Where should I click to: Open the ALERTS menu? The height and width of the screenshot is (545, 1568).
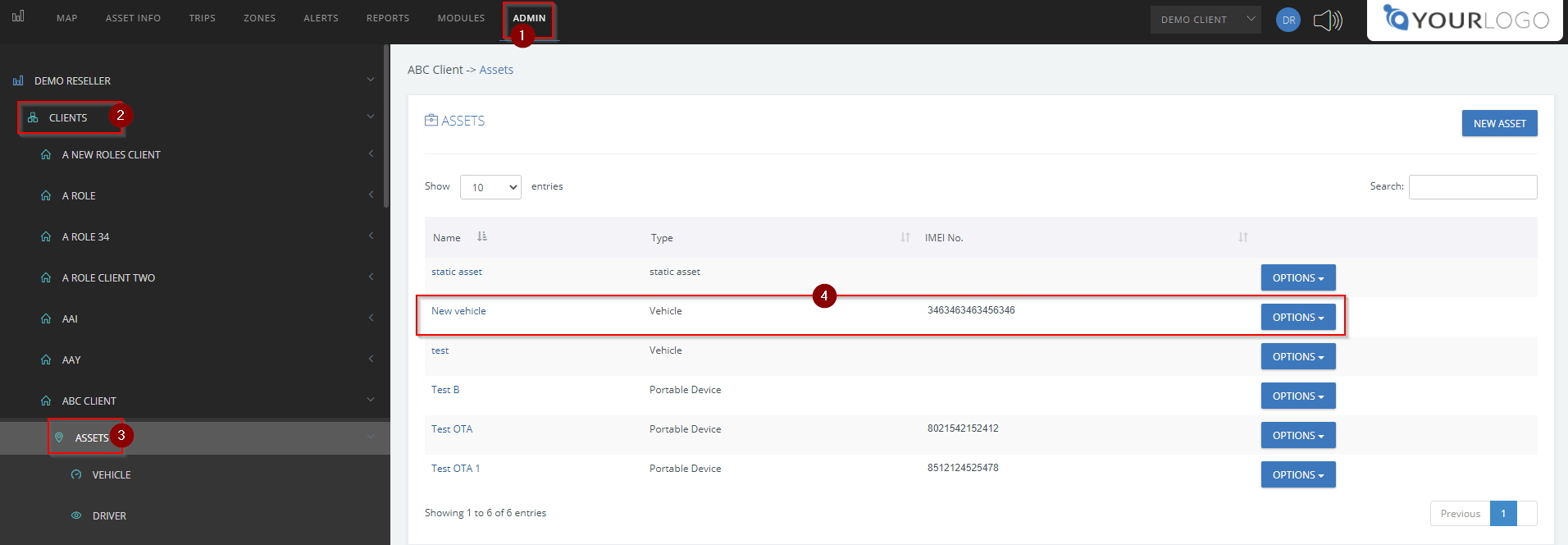point(321,18)
